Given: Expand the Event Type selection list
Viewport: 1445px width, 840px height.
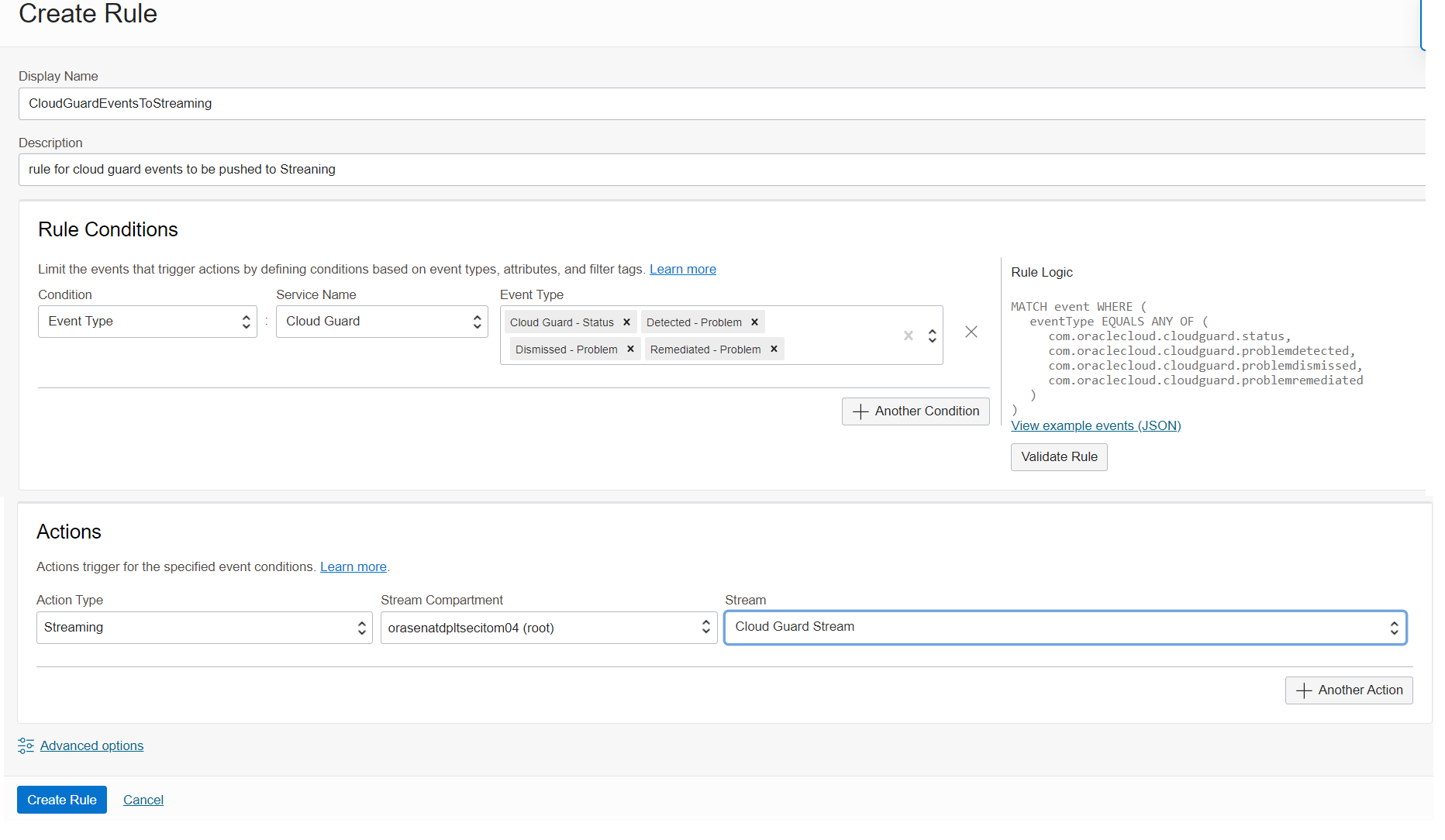Looking at the screenshot, I should pos(931,335).
